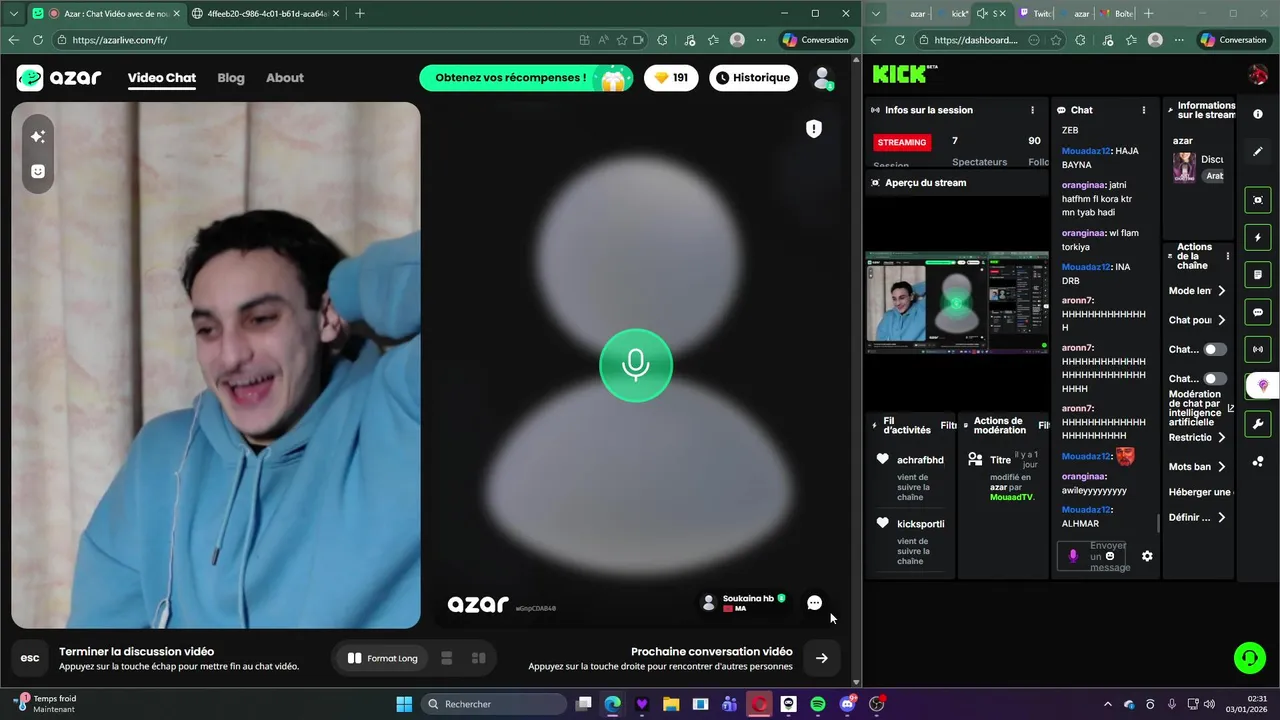The image size is (1280, 720).
Task: Open Copilot Conversation in left browser
Action: point(816,40)
